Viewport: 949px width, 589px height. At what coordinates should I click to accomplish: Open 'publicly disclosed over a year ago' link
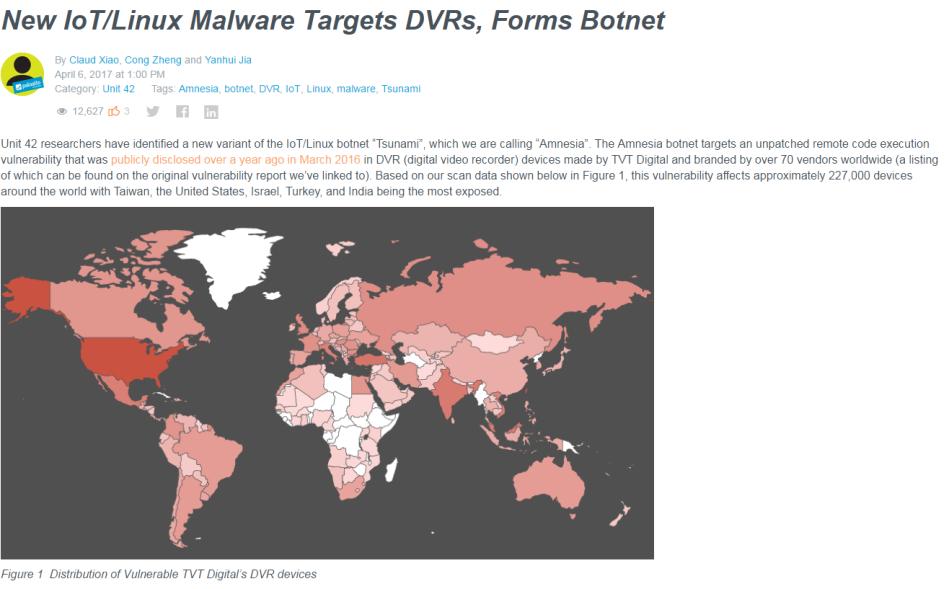point(235,160)
